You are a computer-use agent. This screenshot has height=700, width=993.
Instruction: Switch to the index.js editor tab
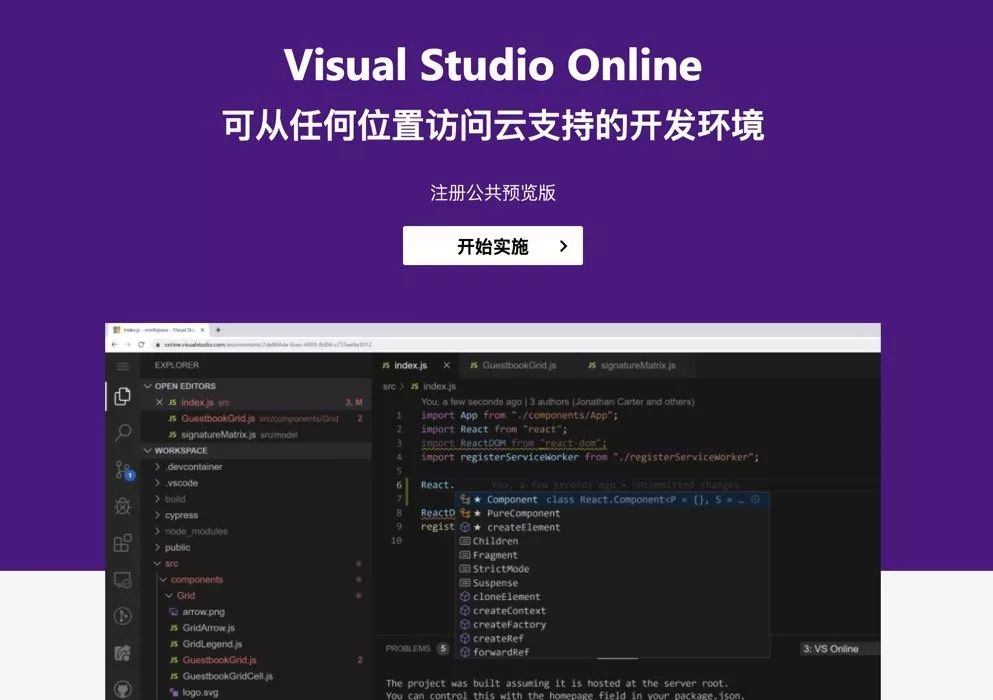(410, 366)
